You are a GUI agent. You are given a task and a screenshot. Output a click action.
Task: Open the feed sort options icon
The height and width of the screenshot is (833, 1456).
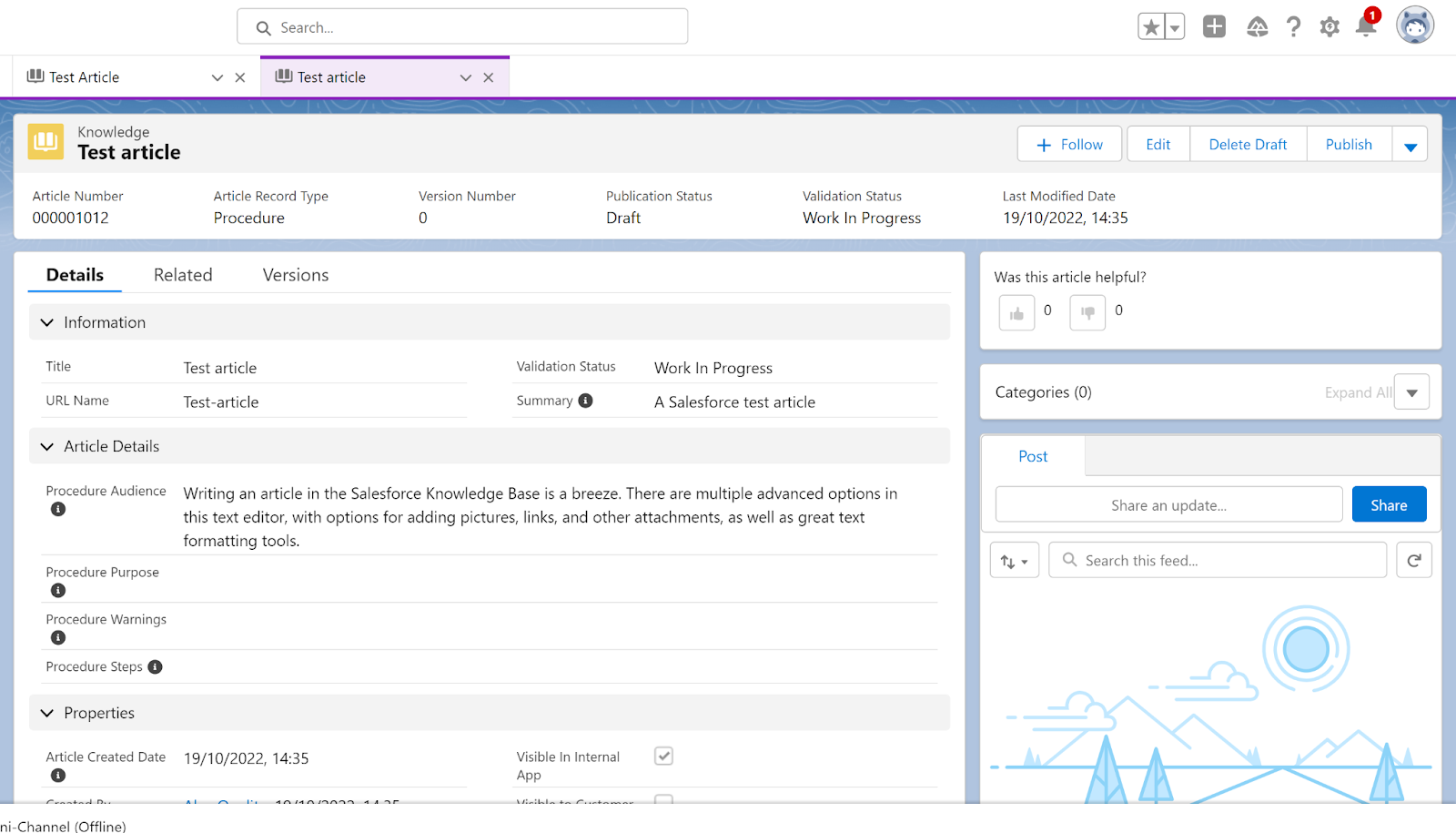click(x=1014, y=561)
